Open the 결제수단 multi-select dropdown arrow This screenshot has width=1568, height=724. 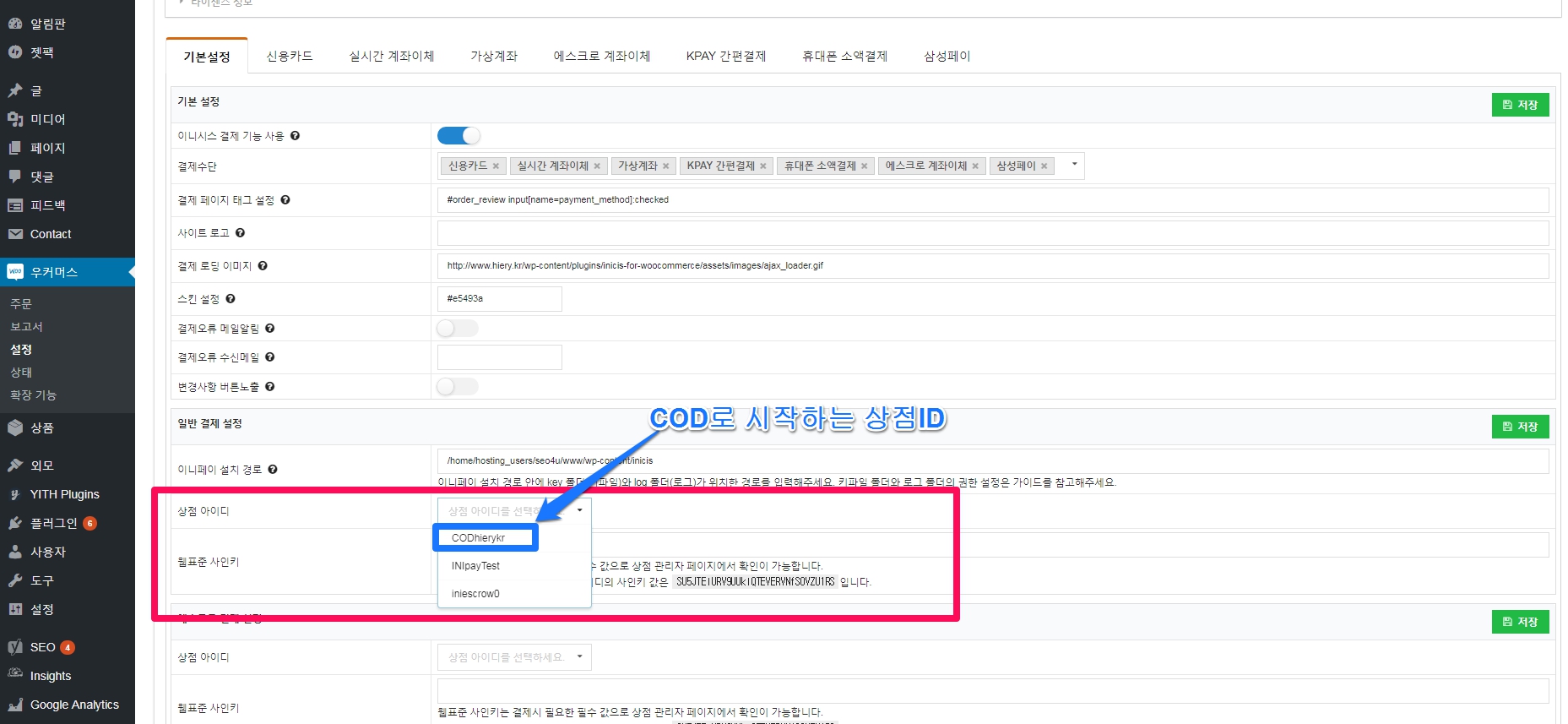1074,164
